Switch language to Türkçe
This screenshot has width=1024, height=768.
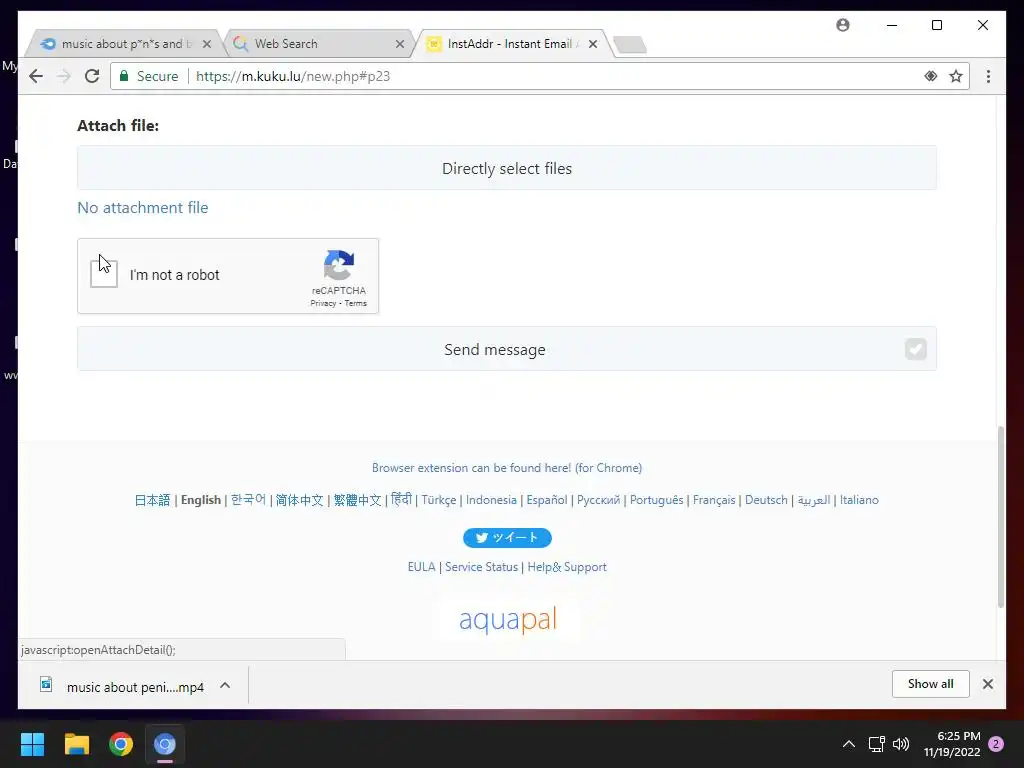pos(439,500)
